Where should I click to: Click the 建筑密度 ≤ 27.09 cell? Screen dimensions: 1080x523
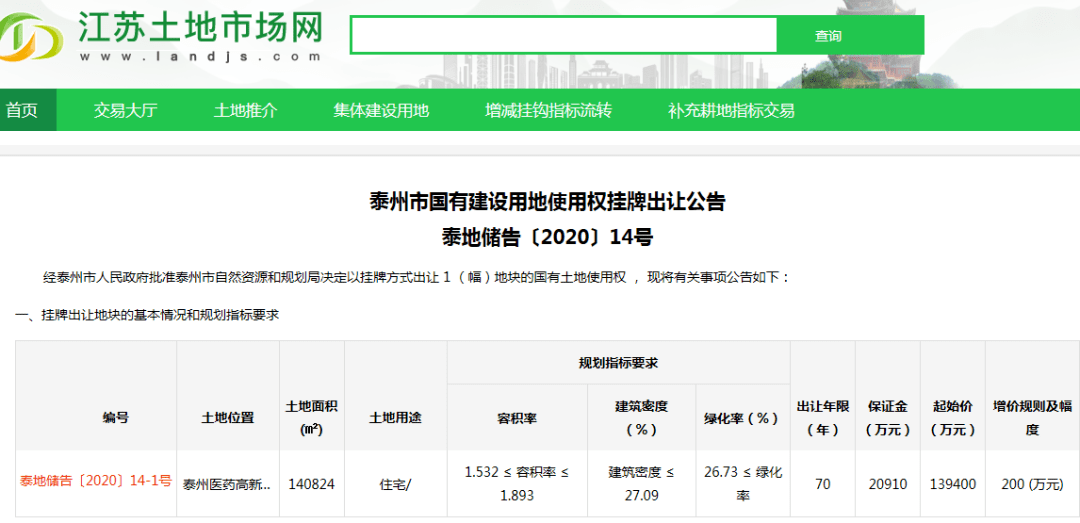coord(641,484)
